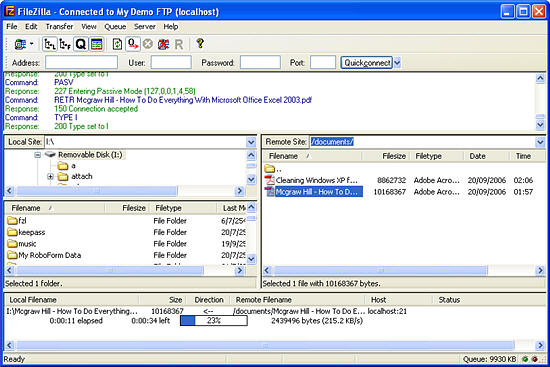The width and height of the screenshot is (550, 367).
Task: Open the Site Manager icon
Action: pos(20,44)
